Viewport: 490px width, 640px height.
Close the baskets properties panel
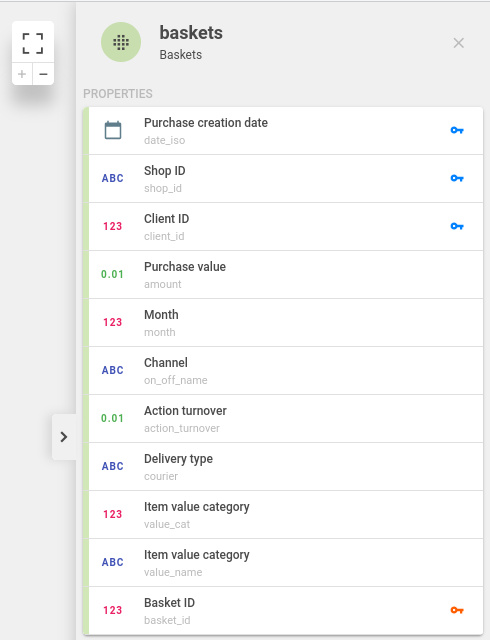[x=459, y=43]
